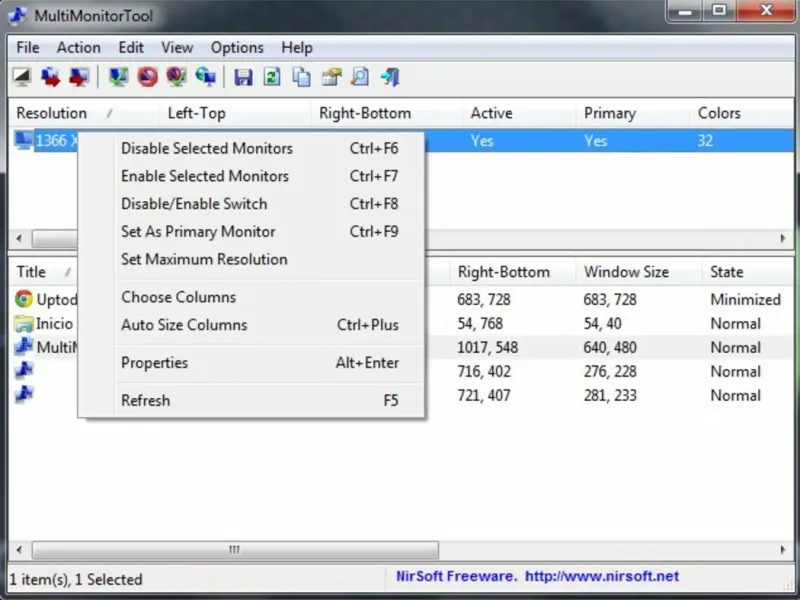Open the Action menu
800x600 pixels.
(79, 47)
